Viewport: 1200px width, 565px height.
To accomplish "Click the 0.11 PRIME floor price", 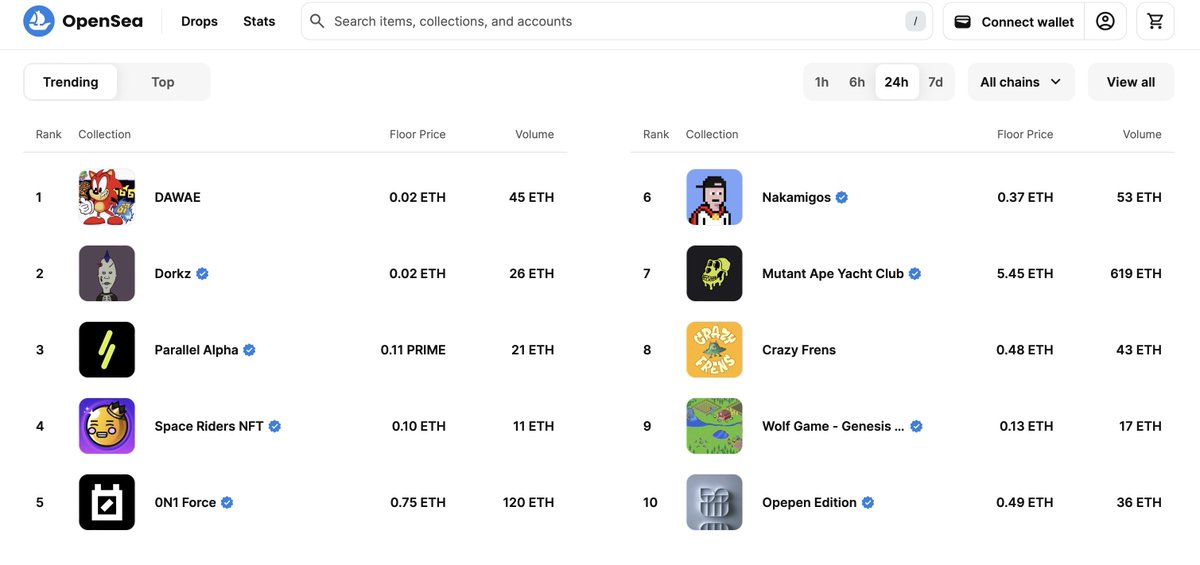I will click(x=413, y=350).
